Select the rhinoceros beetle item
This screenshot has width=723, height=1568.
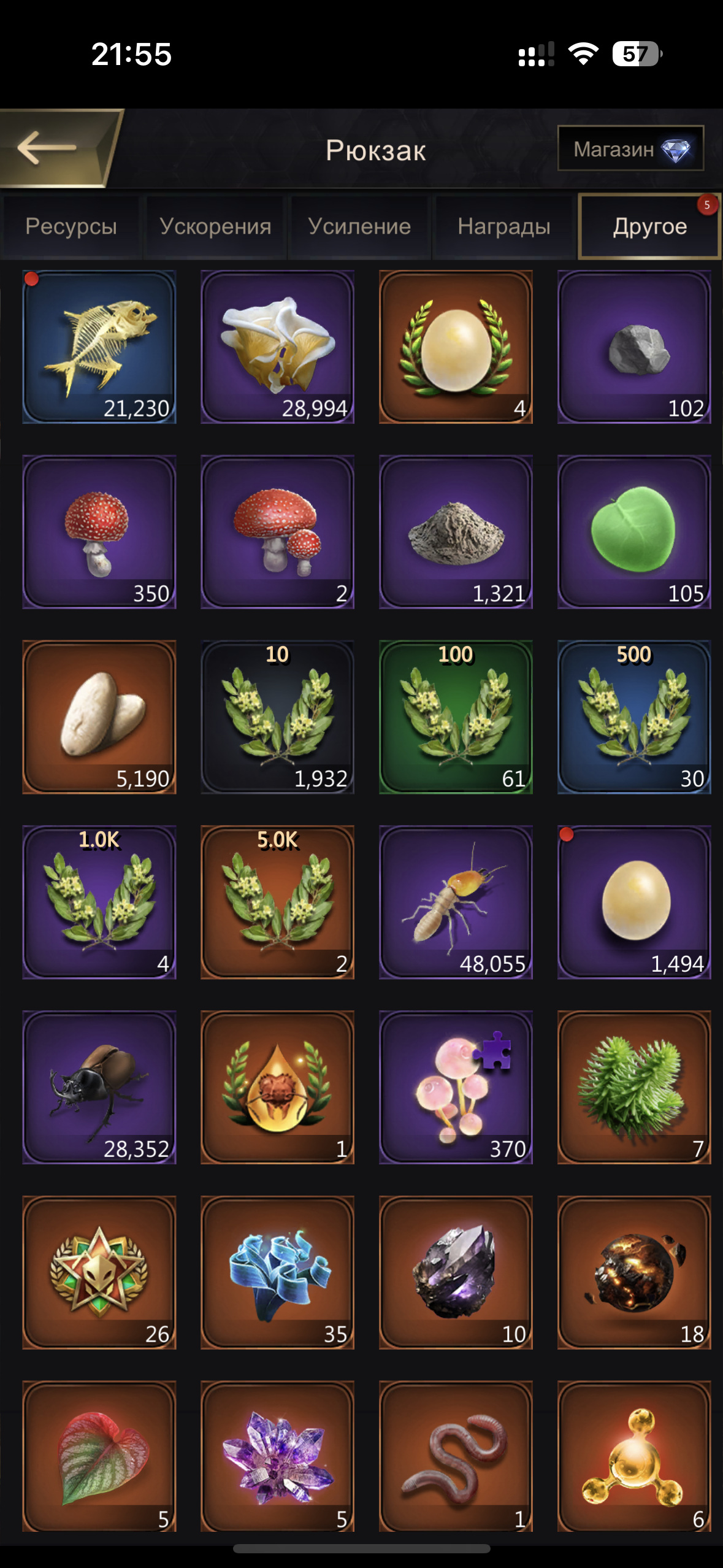[99, 1087]
